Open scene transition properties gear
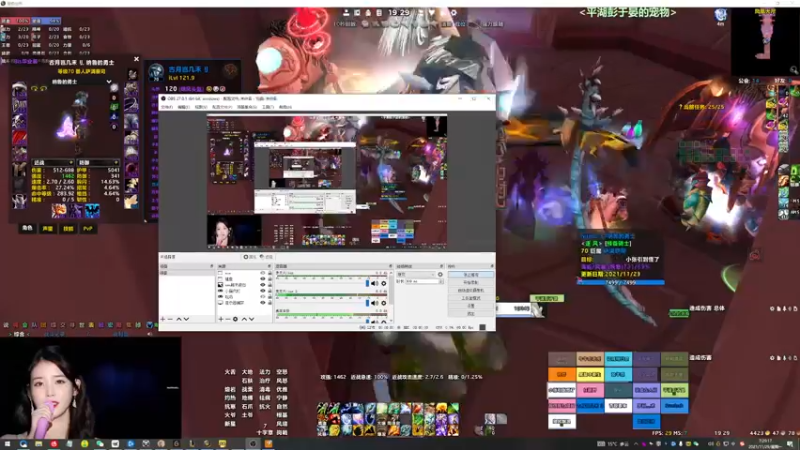 440,274
